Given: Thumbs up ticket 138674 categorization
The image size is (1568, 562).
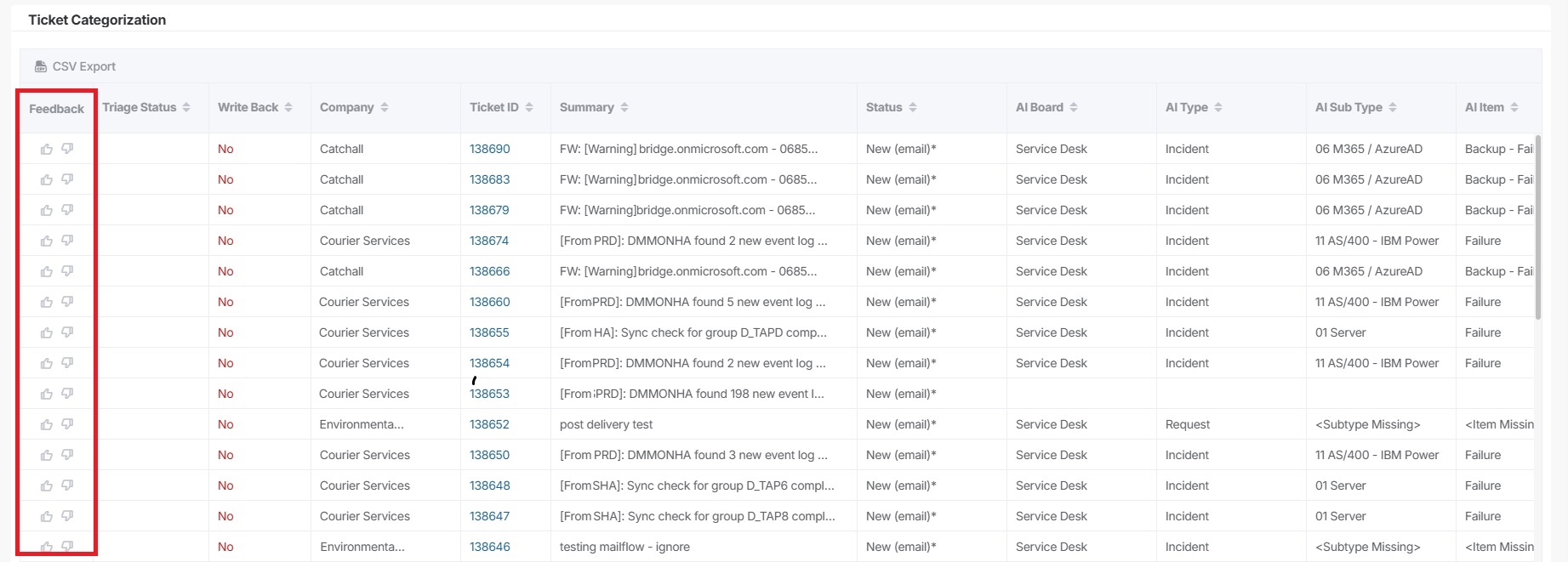Looking at the screenshot, I should (47, 241).
